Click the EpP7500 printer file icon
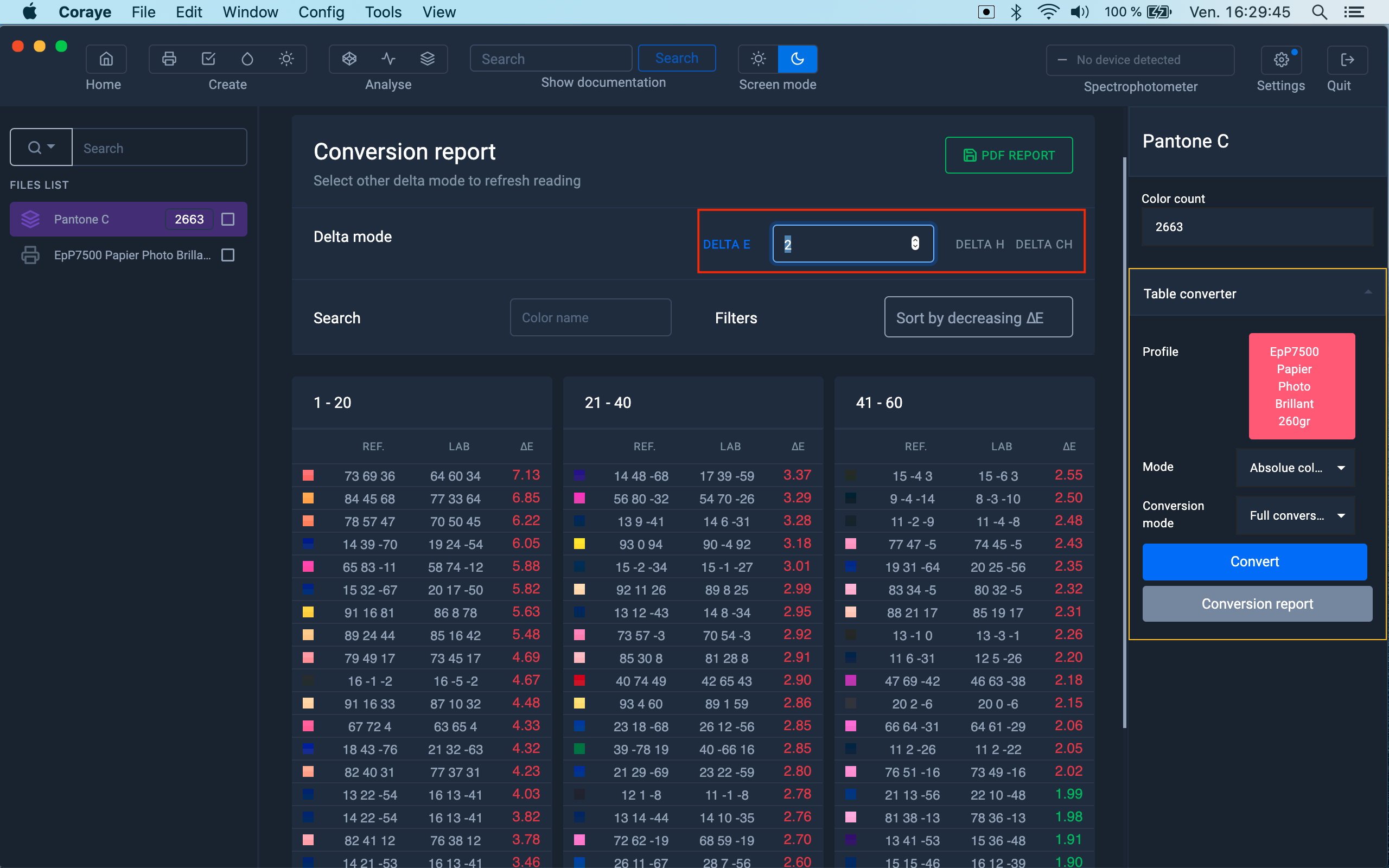 (x=30, y=255)
